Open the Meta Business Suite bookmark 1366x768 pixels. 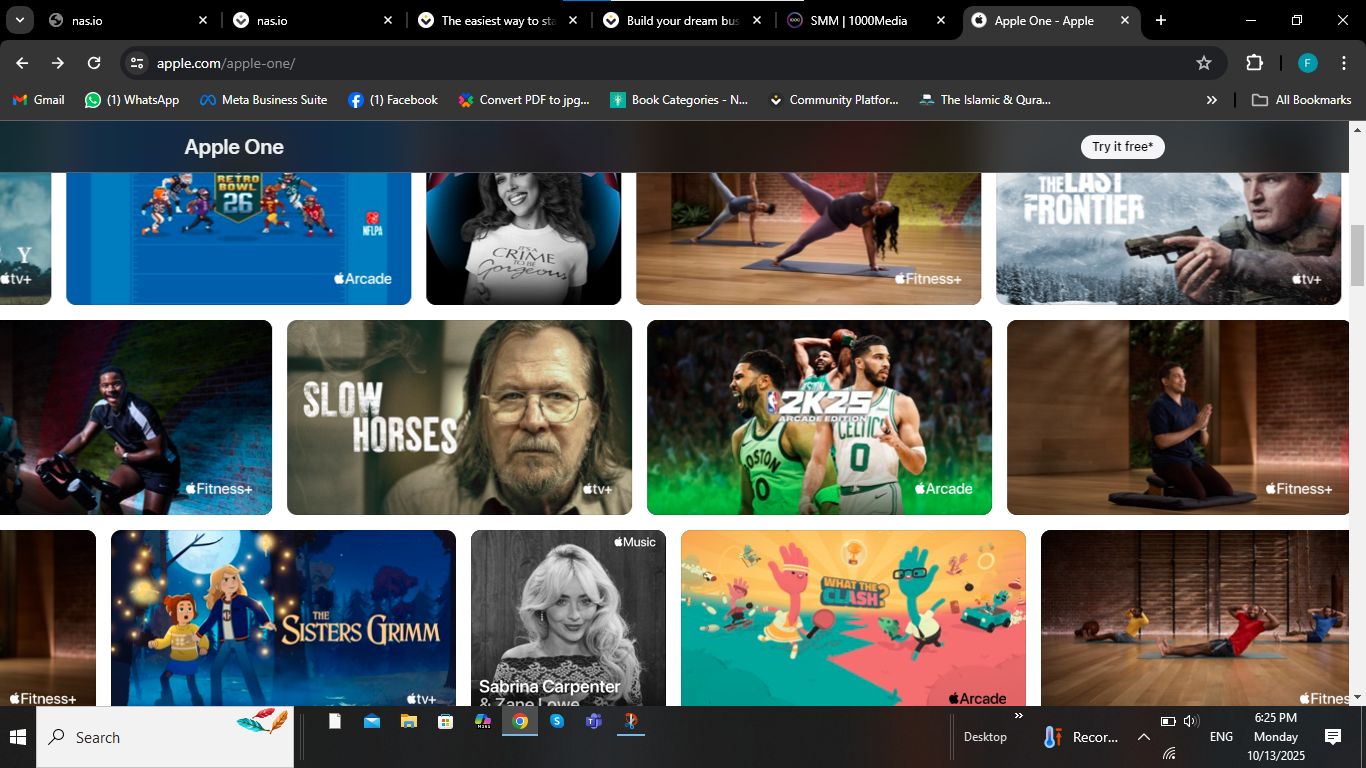pos(264,100)
